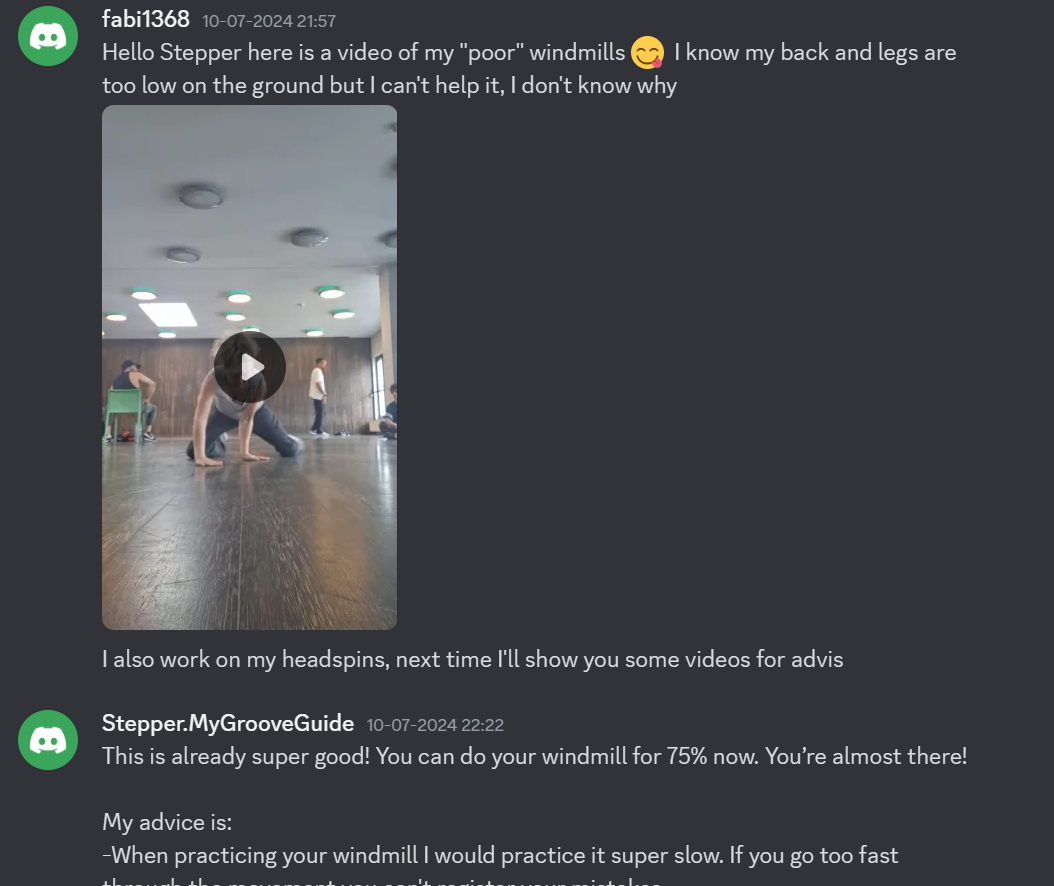Image resolution: width=1054 pixels, height=886 pixels.
Task: Click fabi1368's Discord avatar icon
Action: click(48, 36)
